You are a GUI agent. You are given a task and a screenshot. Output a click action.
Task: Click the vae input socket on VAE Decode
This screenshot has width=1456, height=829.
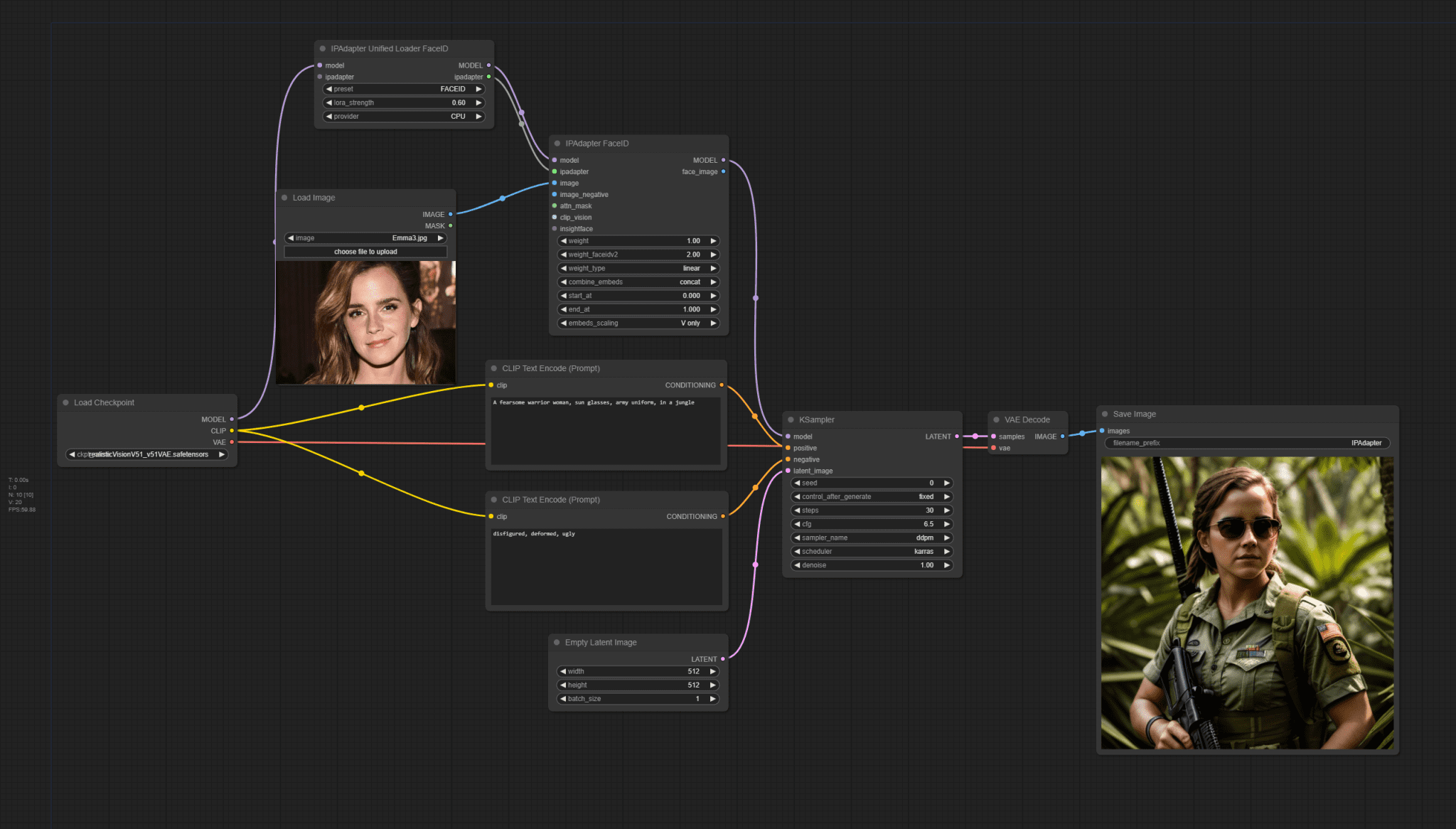993,448
